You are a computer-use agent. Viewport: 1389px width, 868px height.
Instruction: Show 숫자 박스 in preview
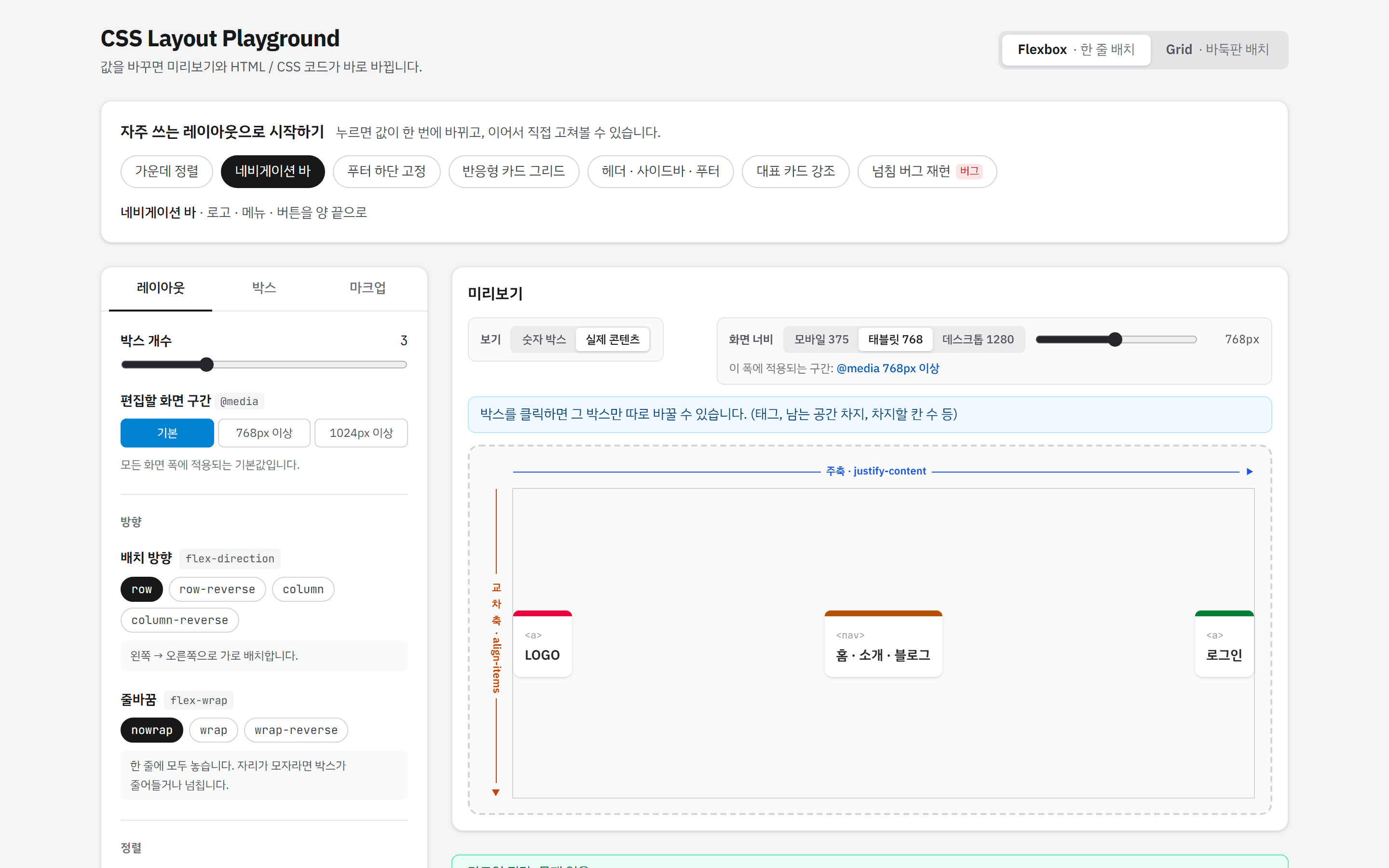click(544, 339)
